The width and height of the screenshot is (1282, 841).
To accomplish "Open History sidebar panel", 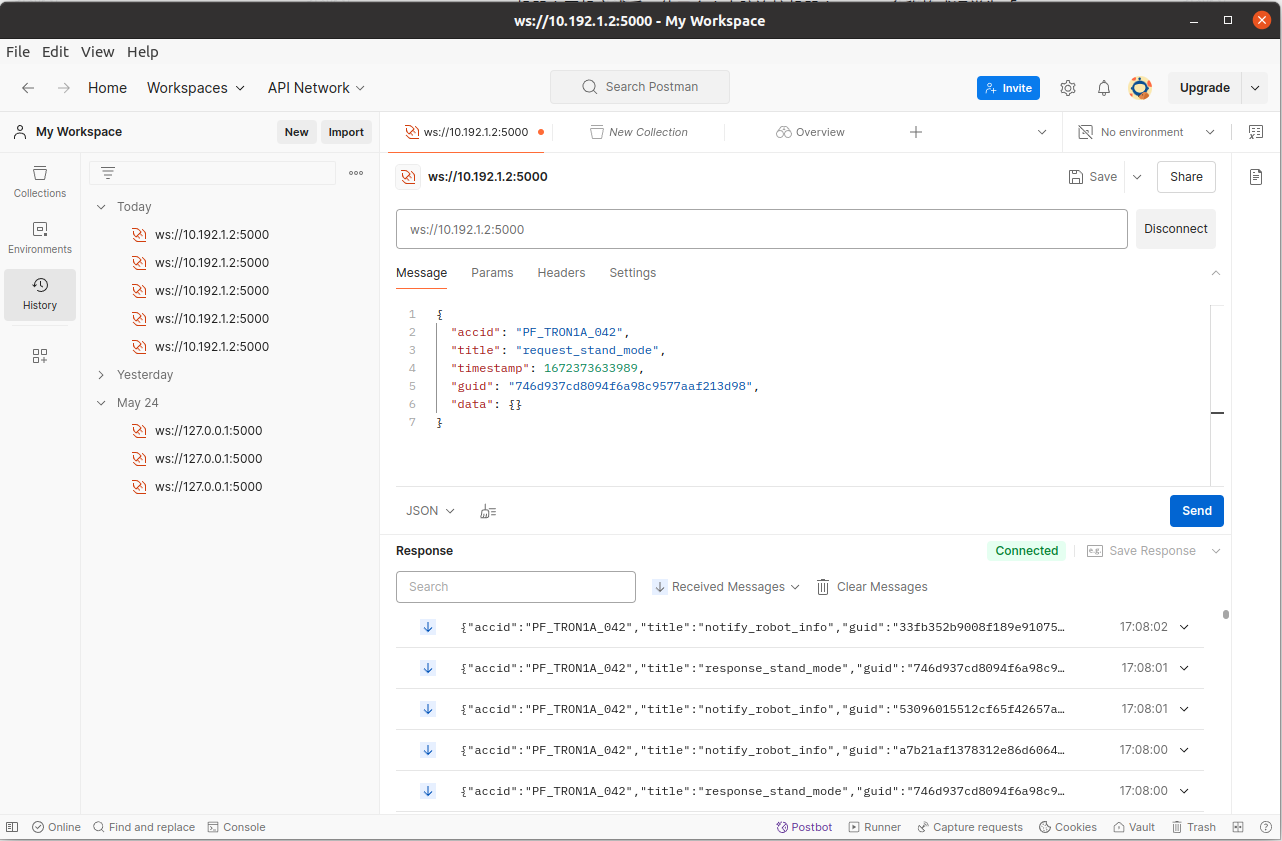I will (40, 294).
